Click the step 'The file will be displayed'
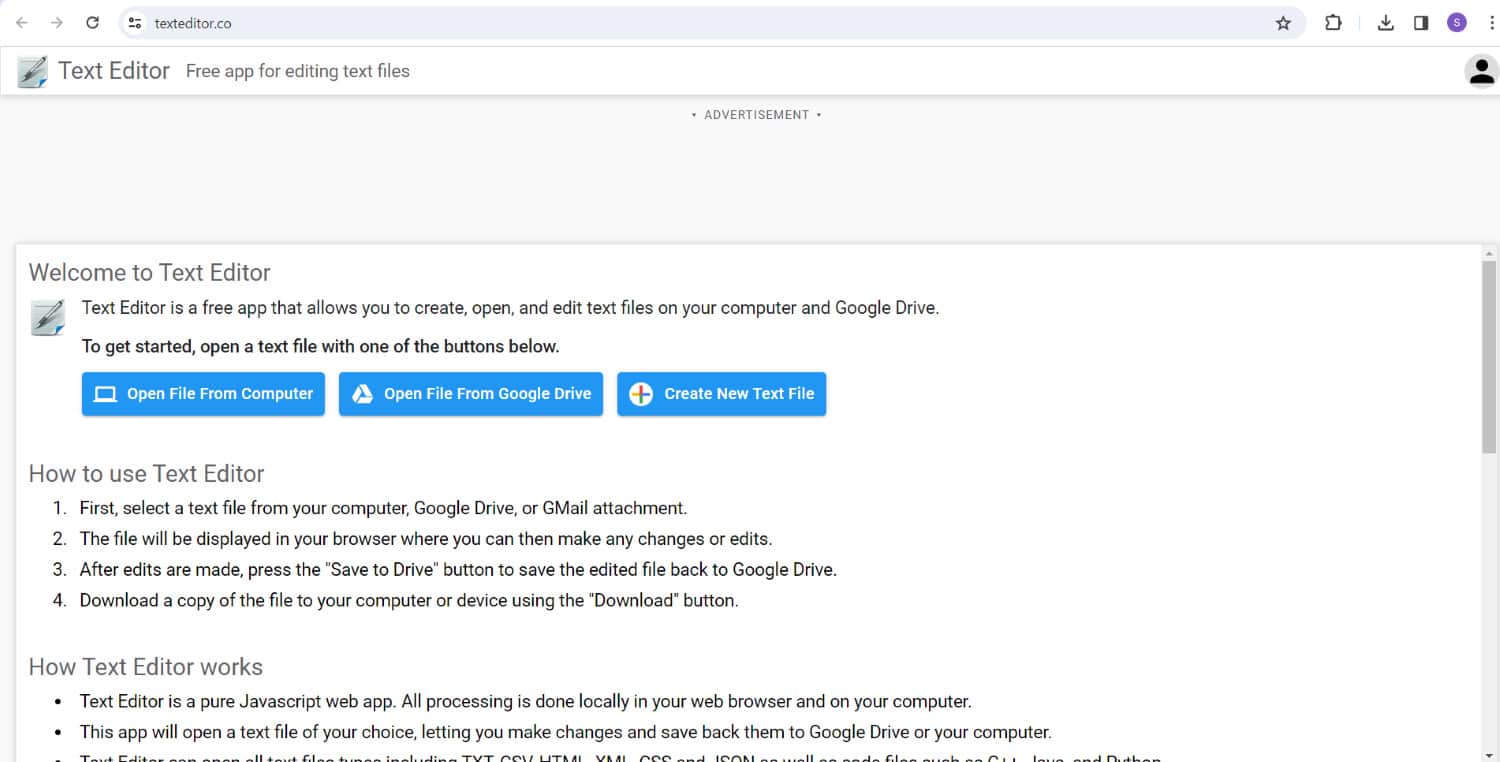 pos(426,539)
